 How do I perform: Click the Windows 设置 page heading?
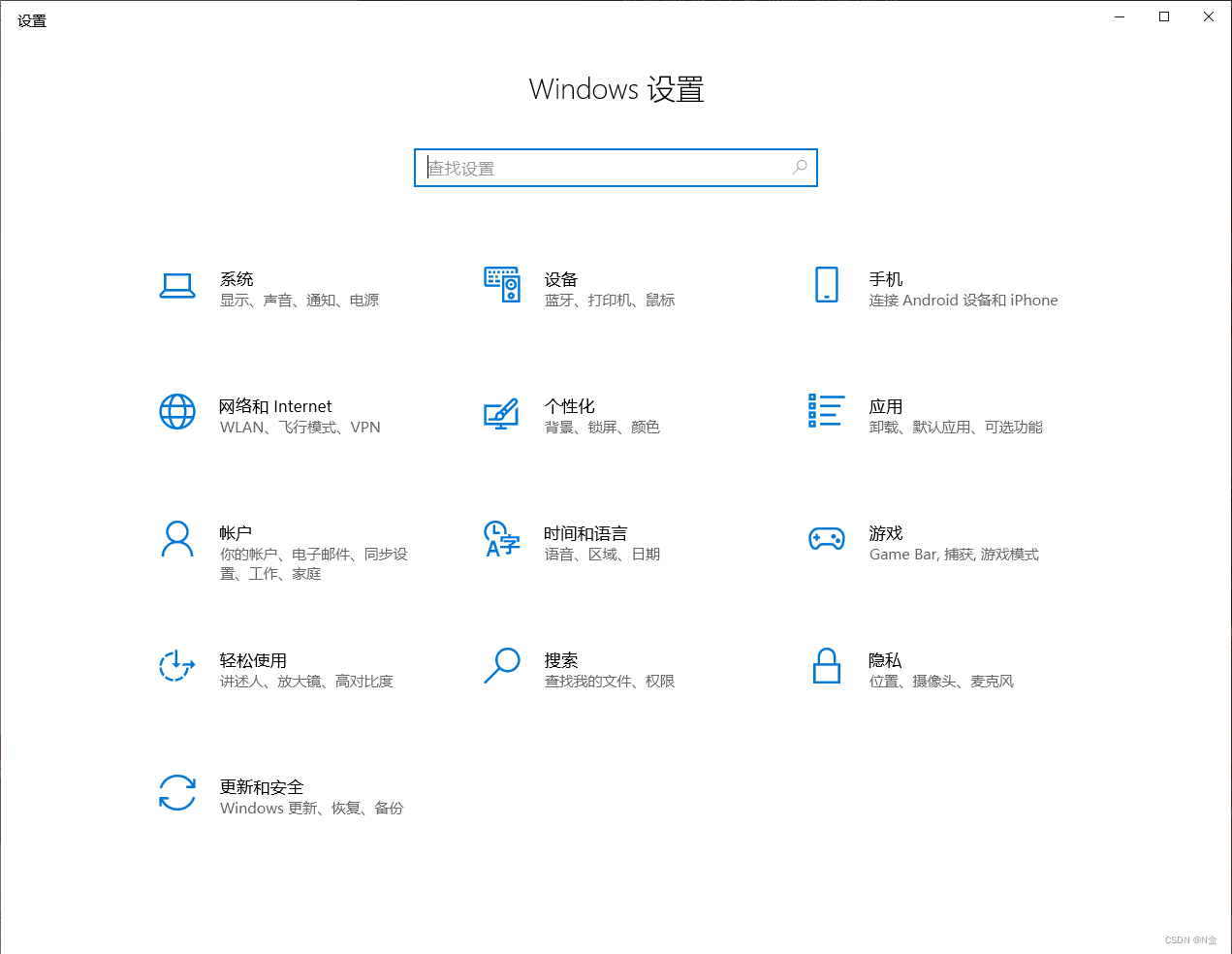[616, 89]
